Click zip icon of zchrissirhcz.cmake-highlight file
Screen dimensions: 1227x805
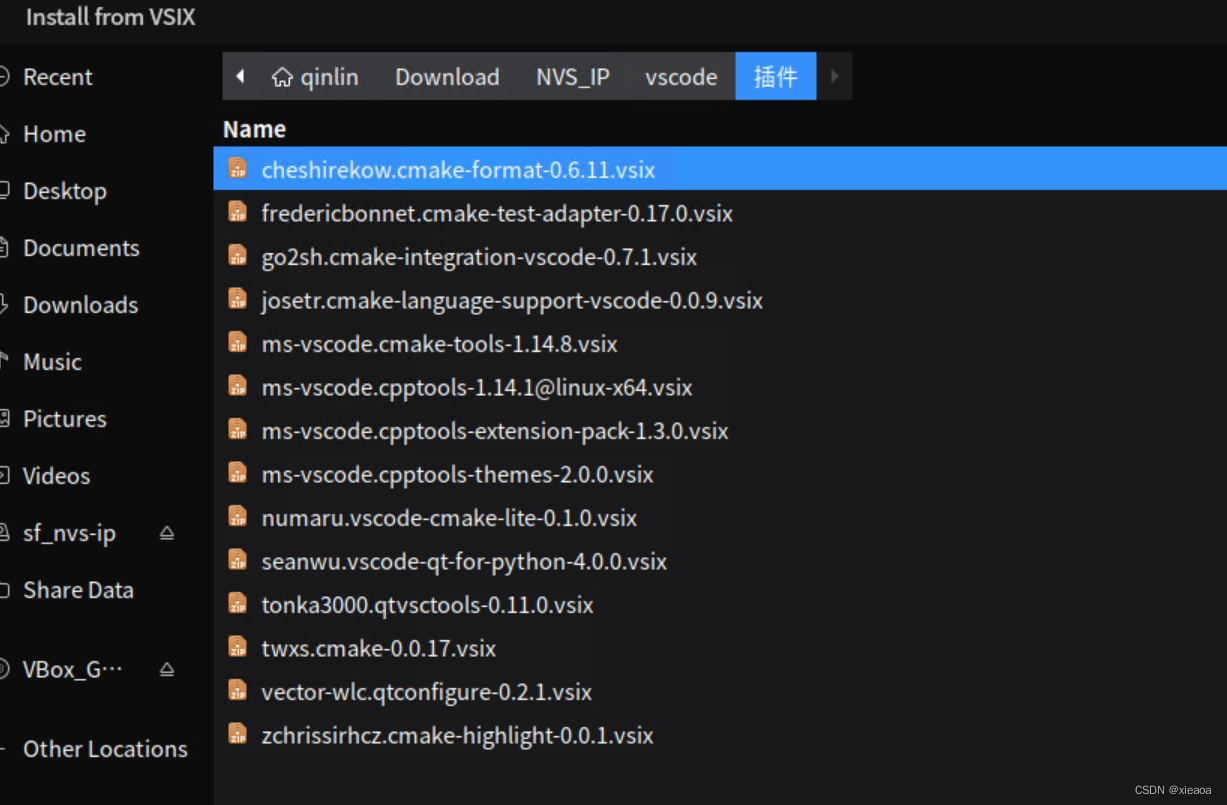[237, 734]
